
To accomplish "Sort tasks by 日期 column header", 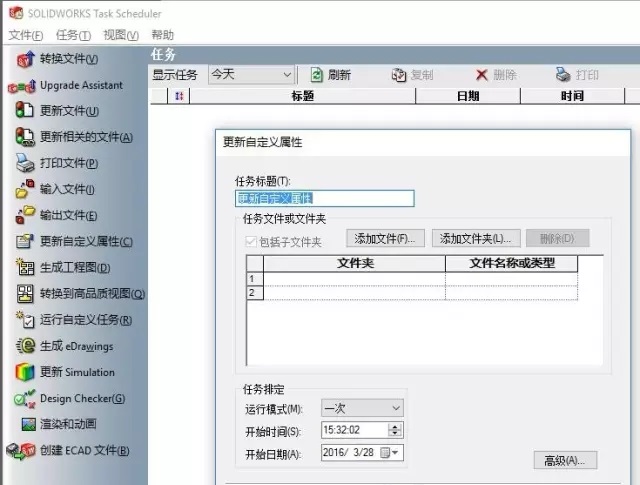I will click(468, 96).
